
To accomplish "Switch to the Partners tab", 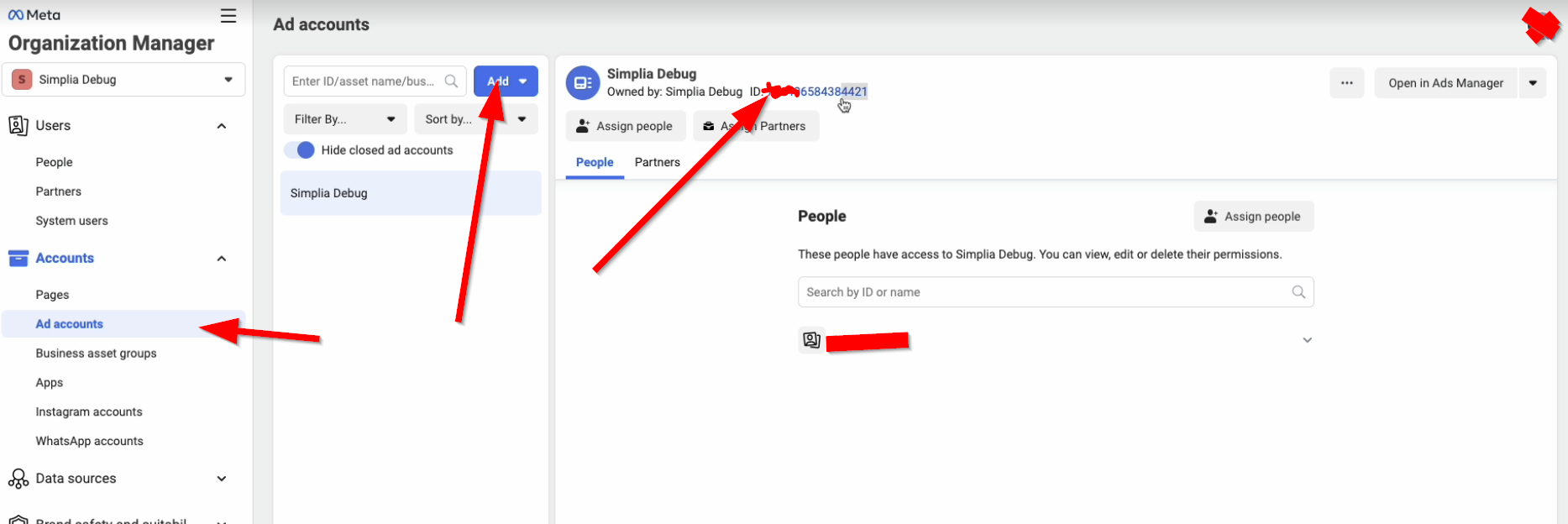I will coord(658,162).
